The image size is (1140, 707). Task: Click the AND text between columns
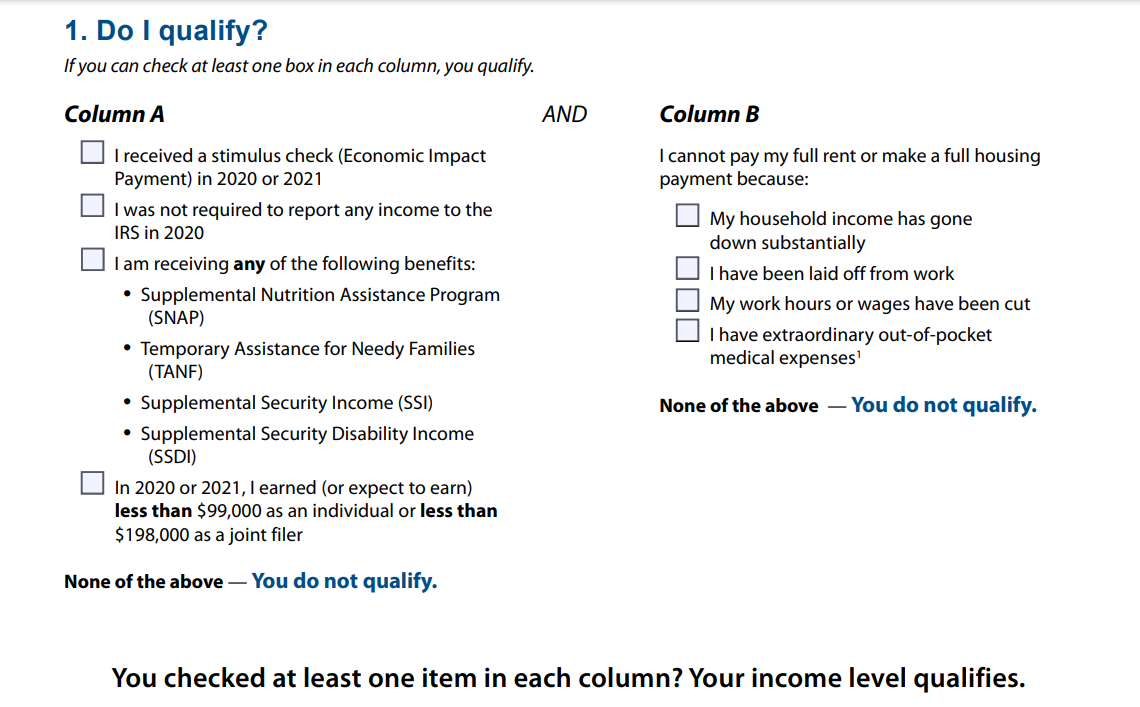[564, 114]
